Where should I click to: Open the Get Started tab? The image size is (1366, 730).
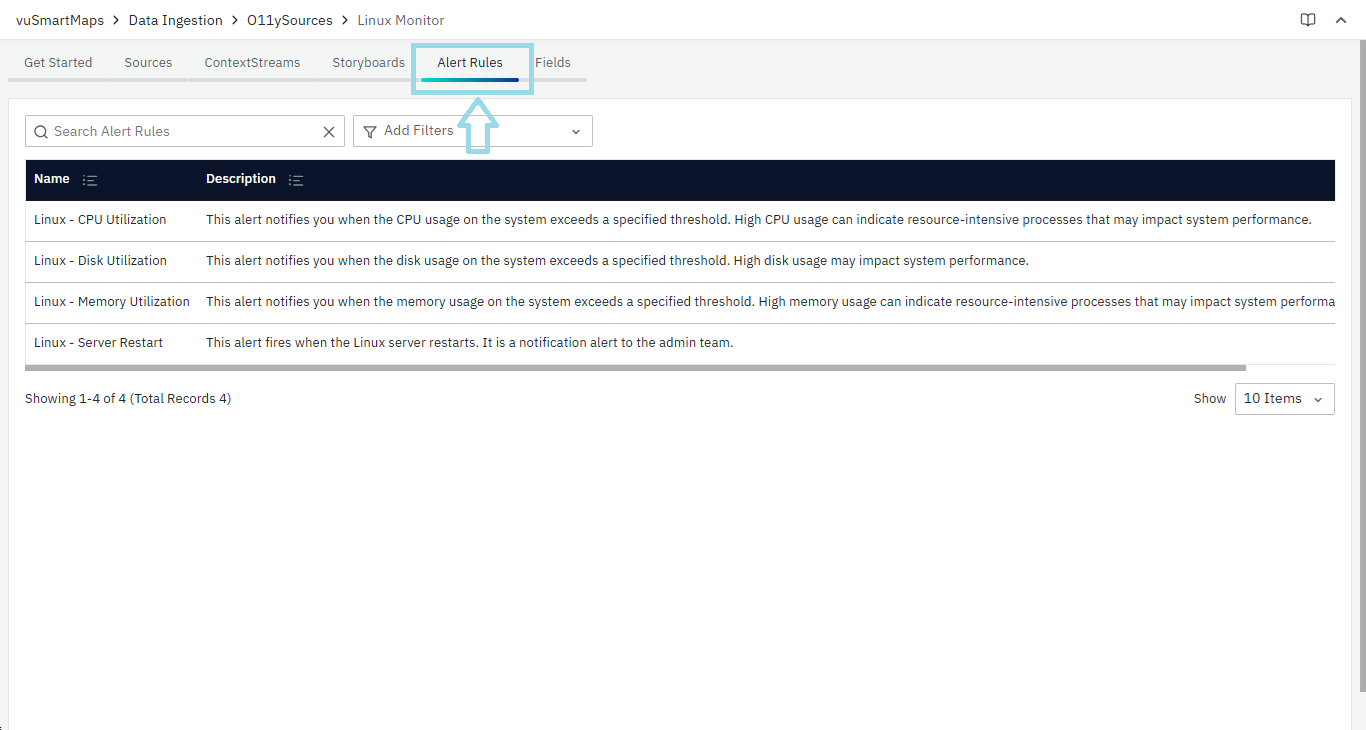(x=57, y=62)
